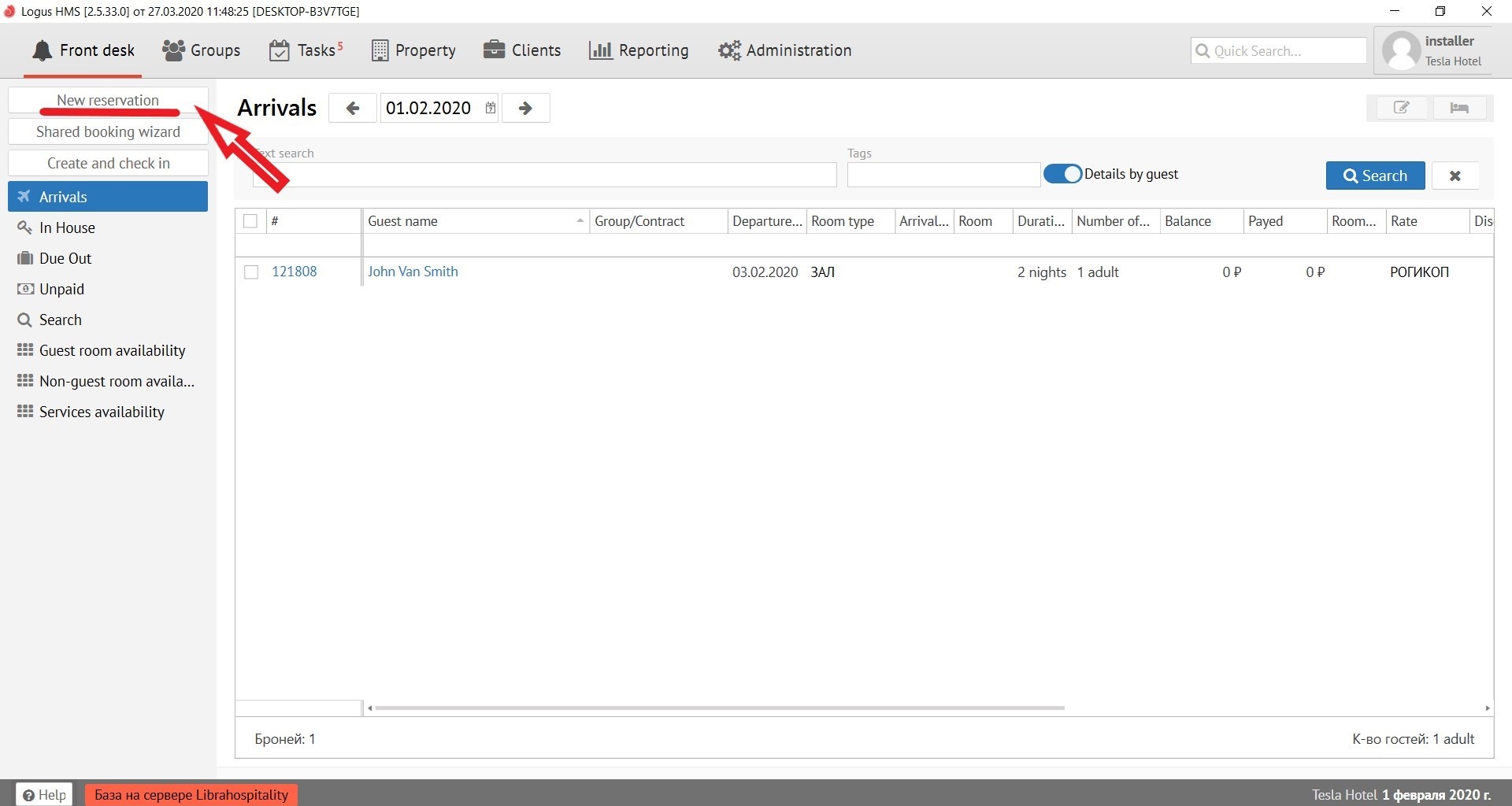Open the Help button in status bar

[44, 794]
